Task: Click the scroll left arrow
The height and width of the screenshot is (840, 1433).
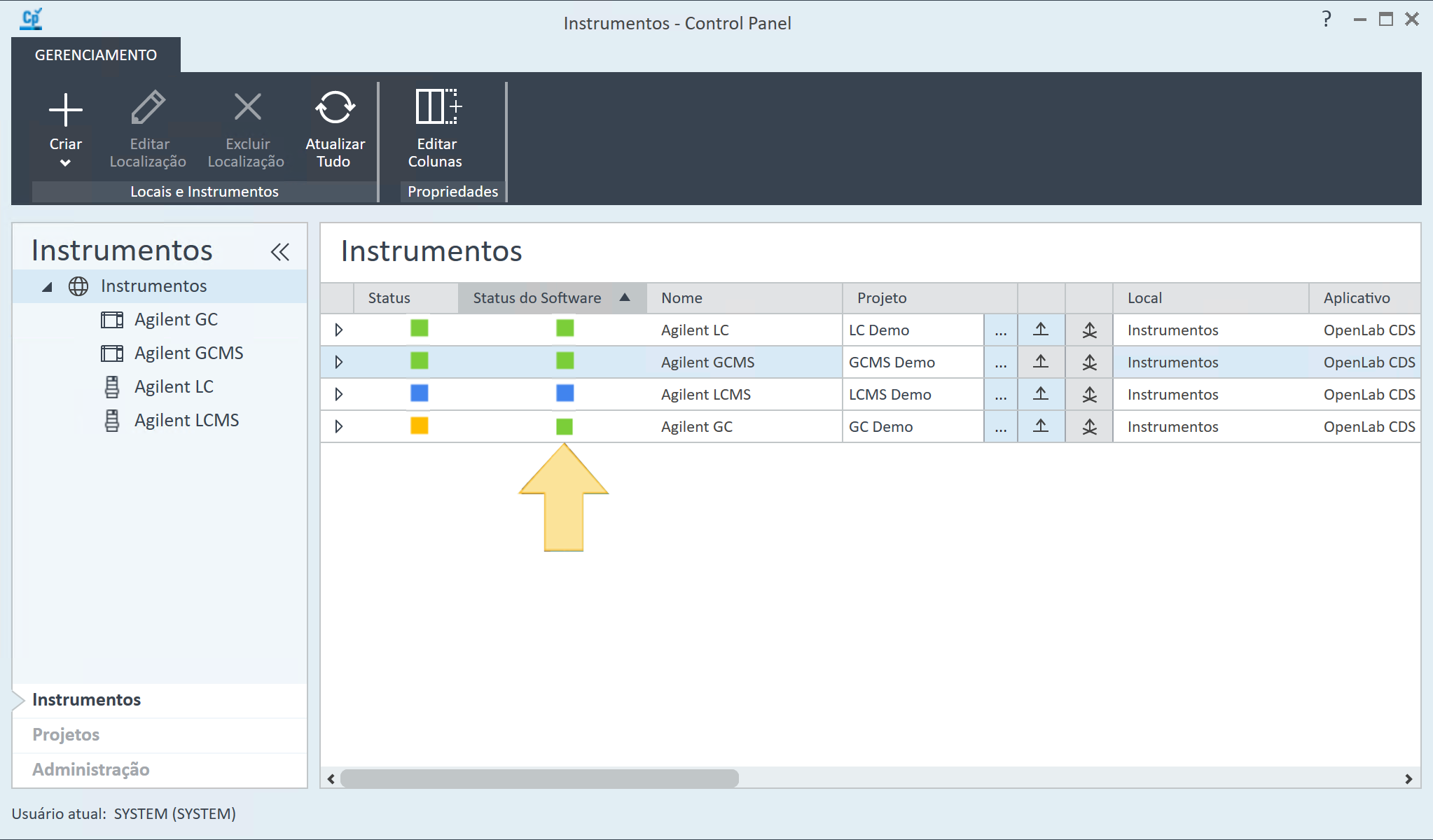Action: [x=331, y=778]
